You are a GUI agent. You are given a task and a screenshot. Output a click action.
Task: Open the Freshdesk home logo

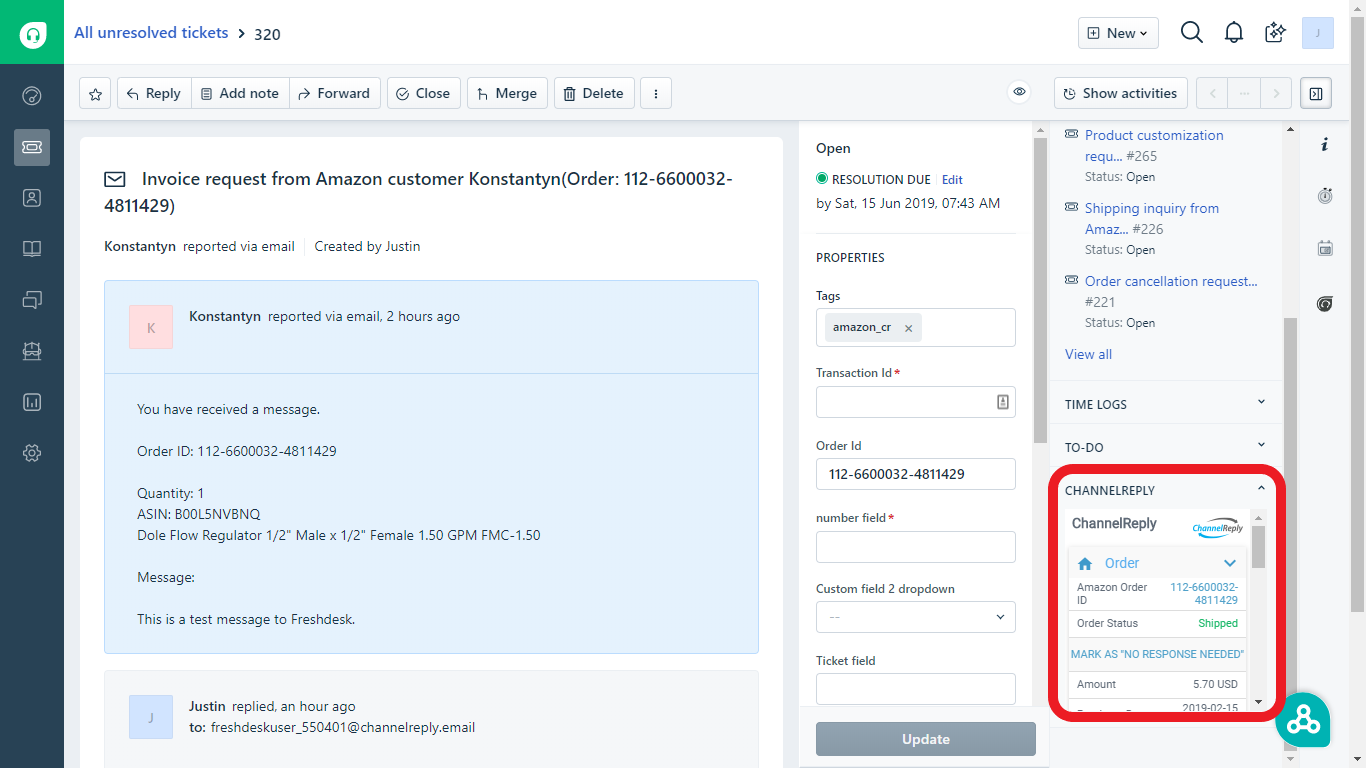pyautogui.click(x=32, y=35)
